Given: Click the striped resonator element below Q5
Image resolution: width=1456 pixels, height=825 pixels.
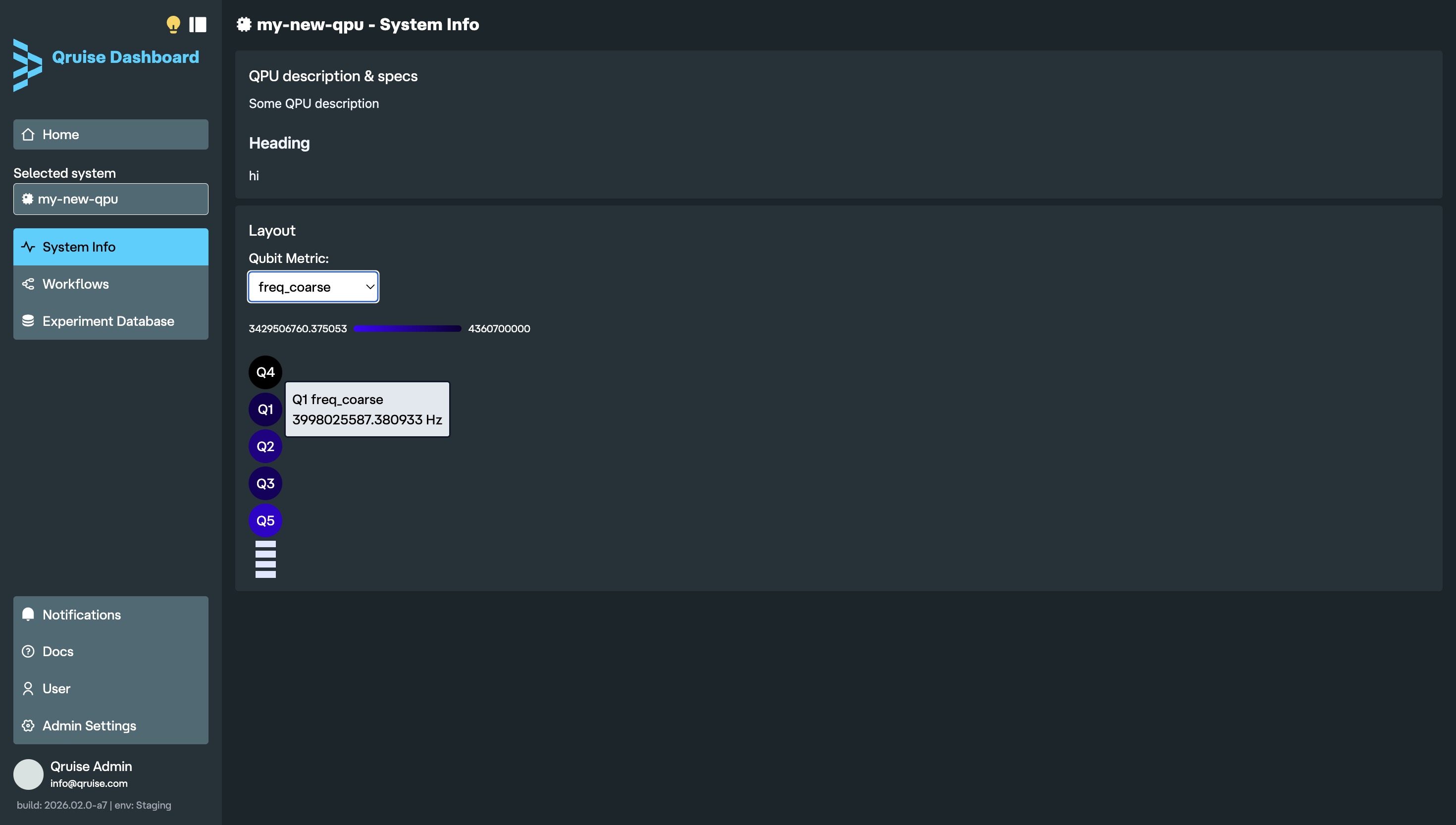Looking at the screenshot, I should coord(265,559).
